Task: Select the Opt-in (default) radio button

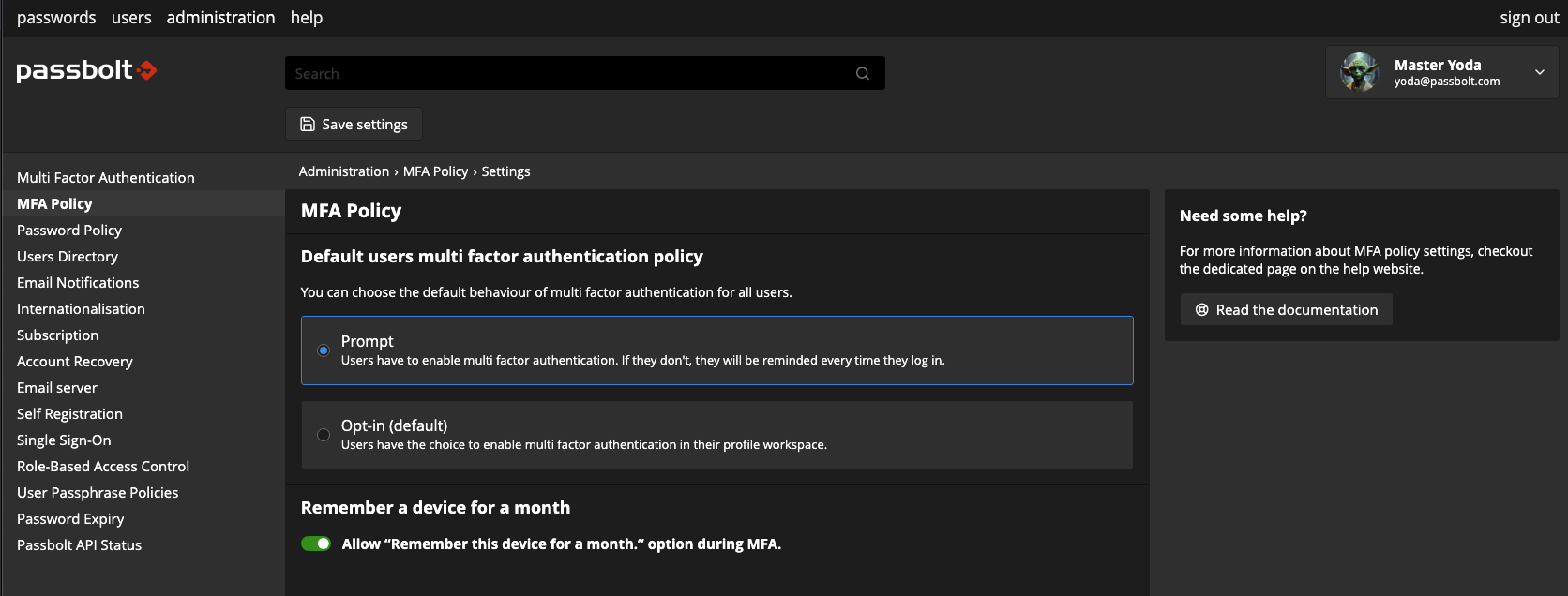Action: click(324, 435)
